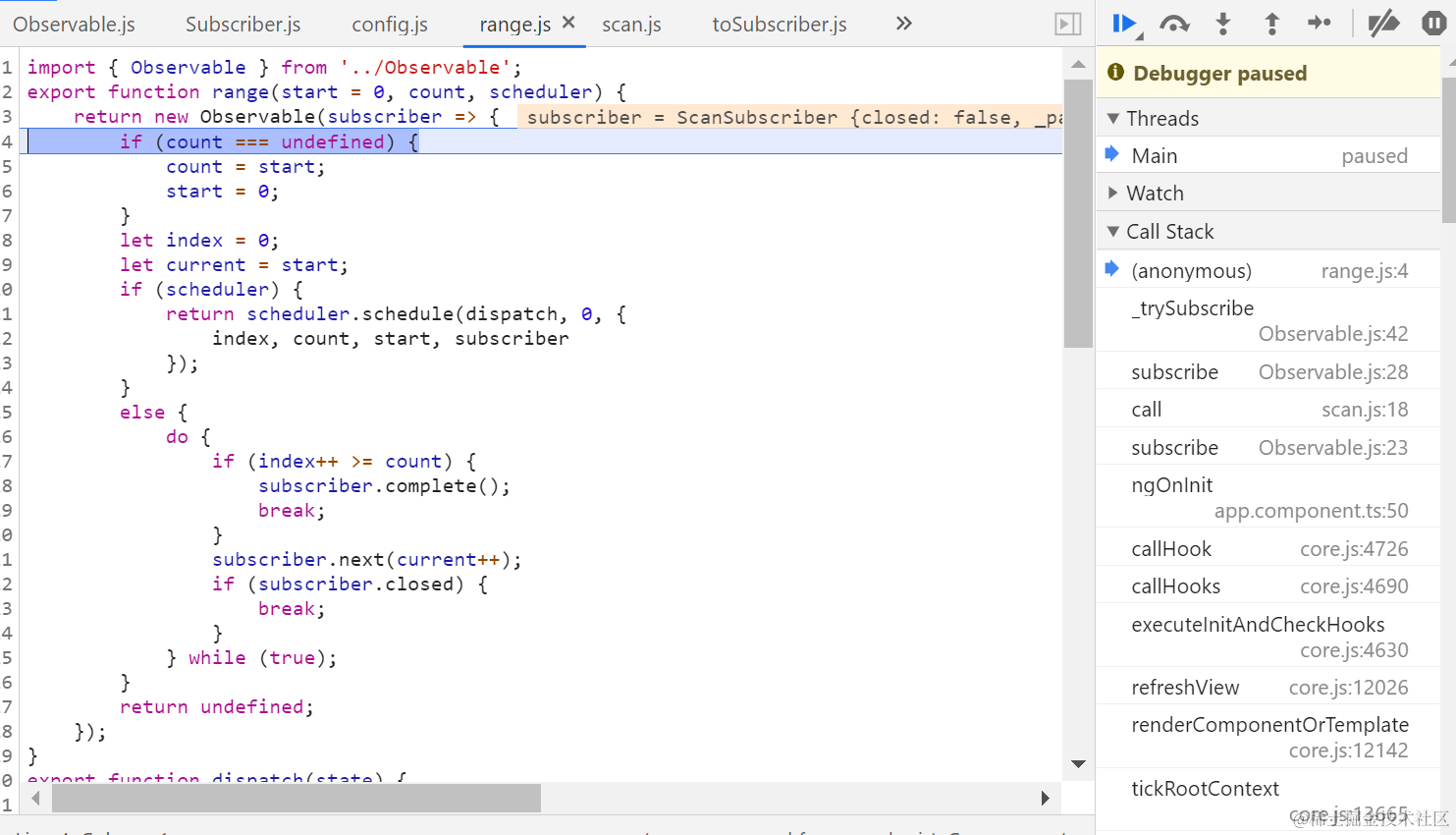The height and width of the screenshot is (835, 1456).
Task: Select (anonymous) range.js:4 stack frame
Action: pyautogui.click(x=1268, y=271)
